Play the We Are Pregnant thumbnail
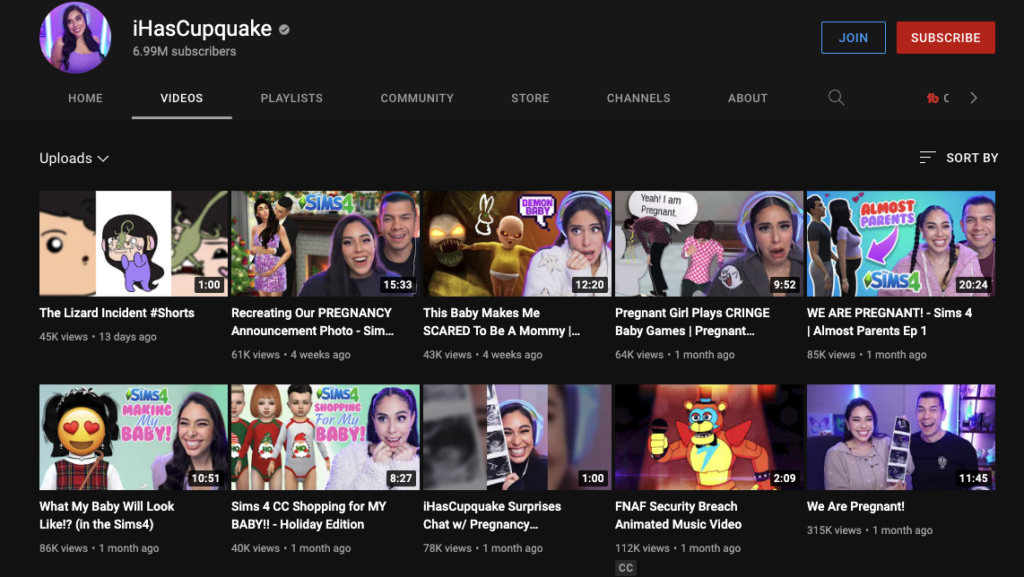1024x577 pixels. pos(901,437)
